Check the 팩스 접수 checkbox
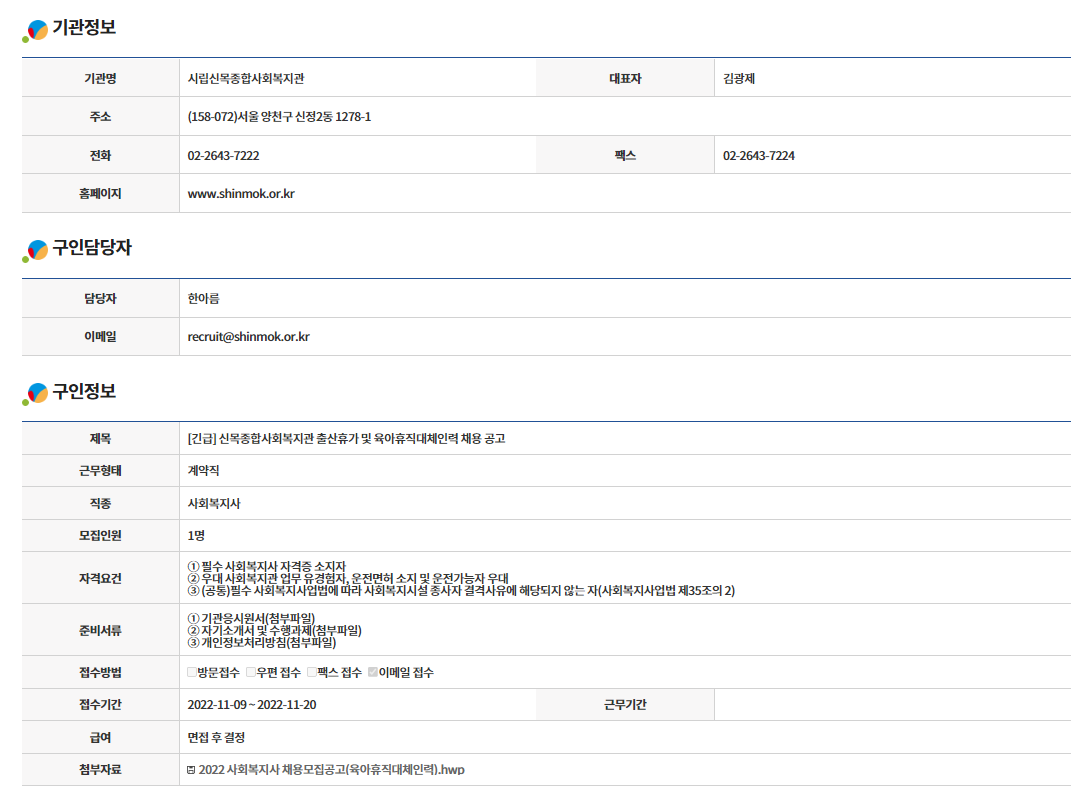 pyautogui.click(x=312, y=672)
